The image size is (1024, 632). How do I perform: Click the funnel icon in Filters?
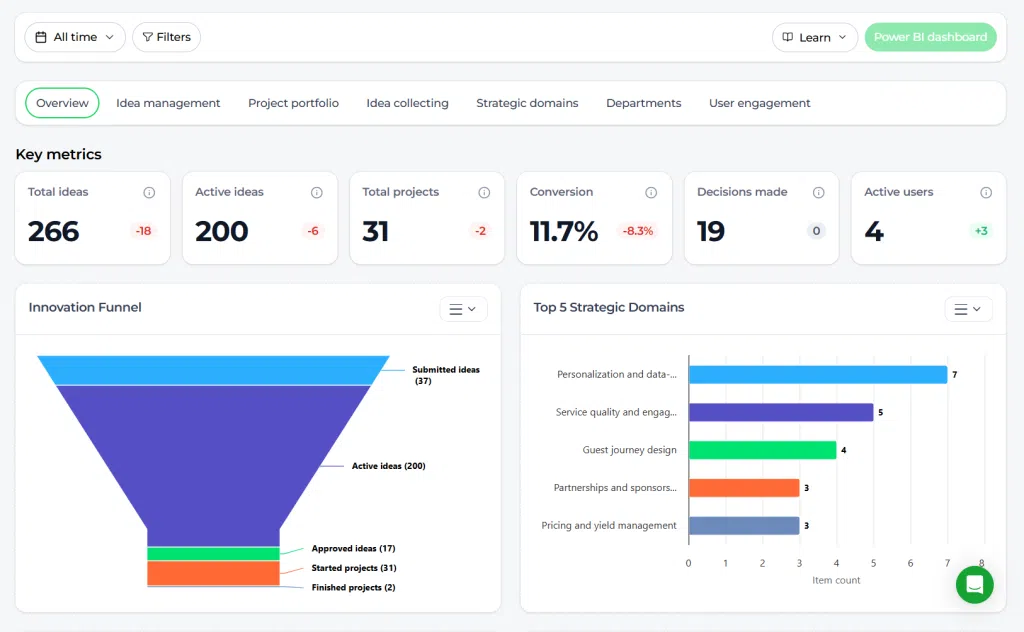click(148, 37)
